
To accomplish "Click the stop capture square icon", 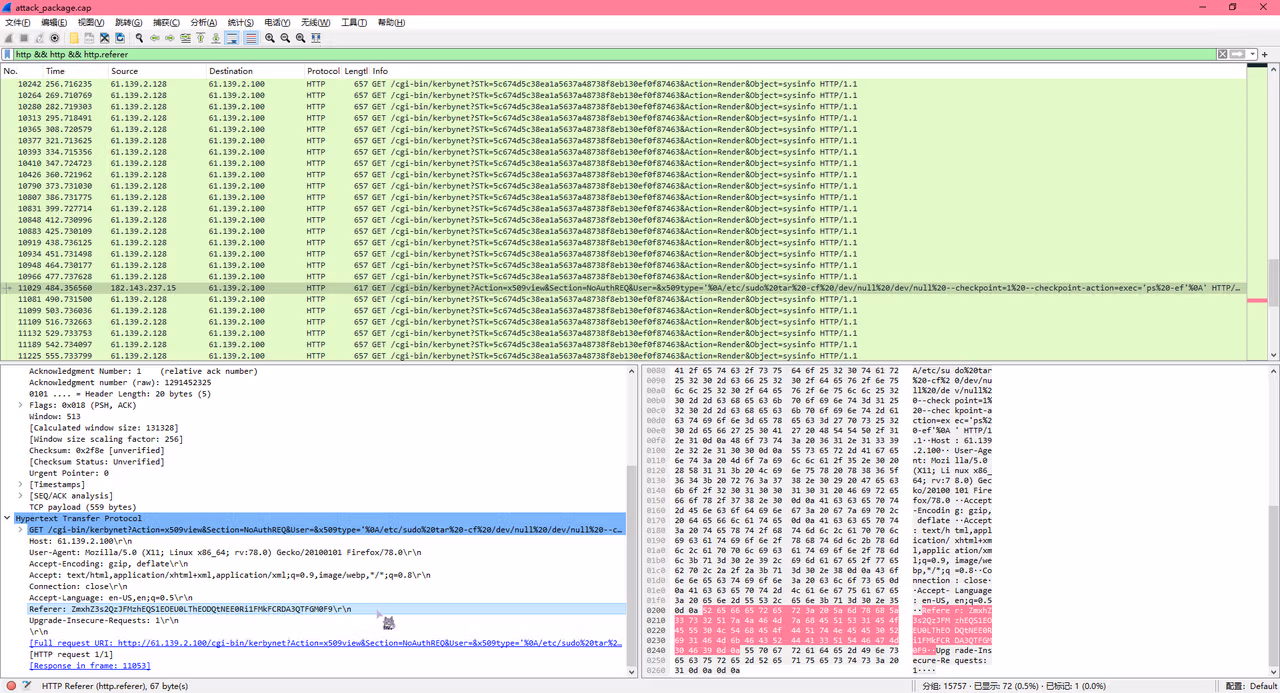I will [x=24, y=38].
